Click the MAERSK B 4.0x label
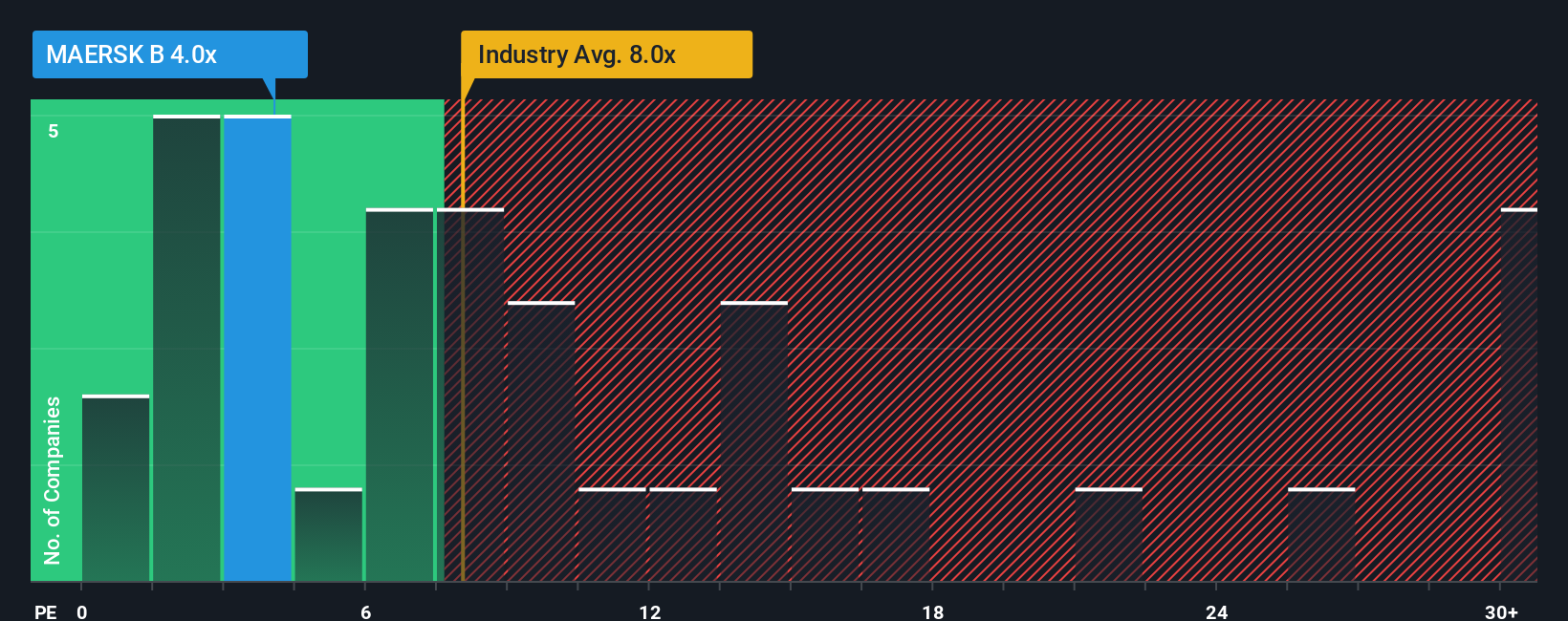The height and width of the screenshot is (621, 1568). click(170, 54)
